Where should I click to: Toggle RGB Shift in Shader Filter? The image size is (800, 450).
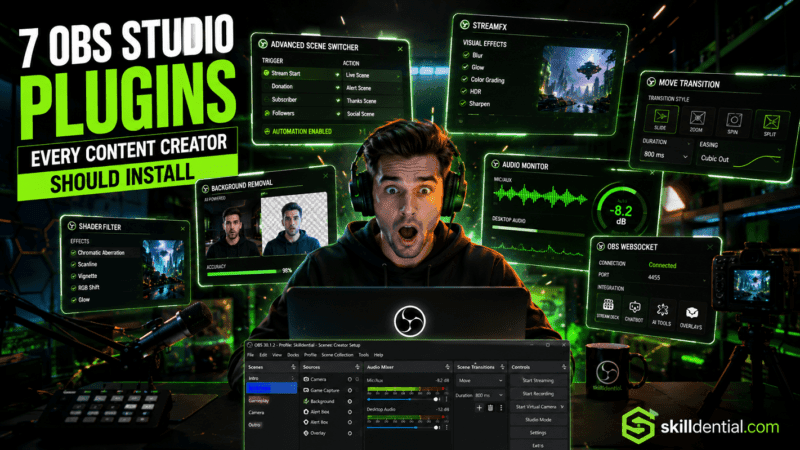click(73, 288)
